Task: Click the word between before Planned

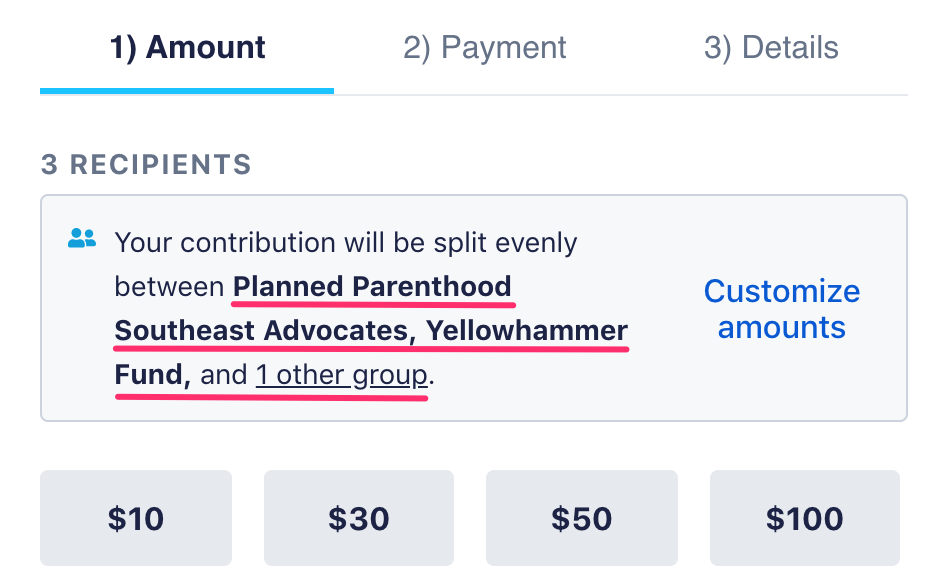Action: coord(169,287)
